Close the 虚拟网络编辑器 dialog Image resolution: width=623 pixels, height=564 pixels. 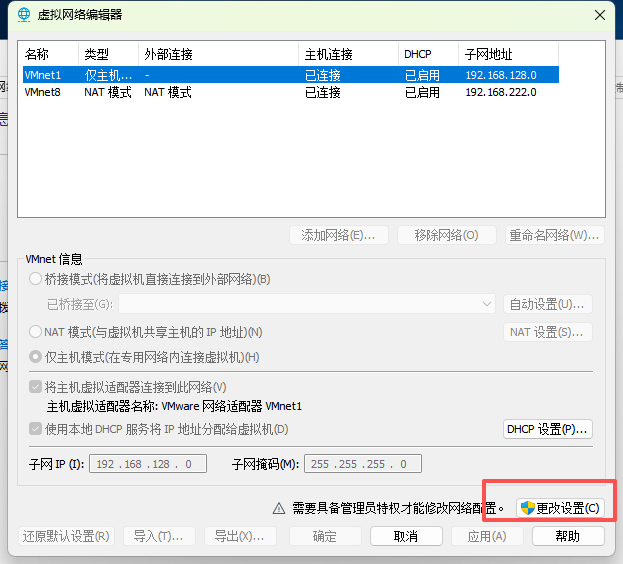tap(600, 15)
